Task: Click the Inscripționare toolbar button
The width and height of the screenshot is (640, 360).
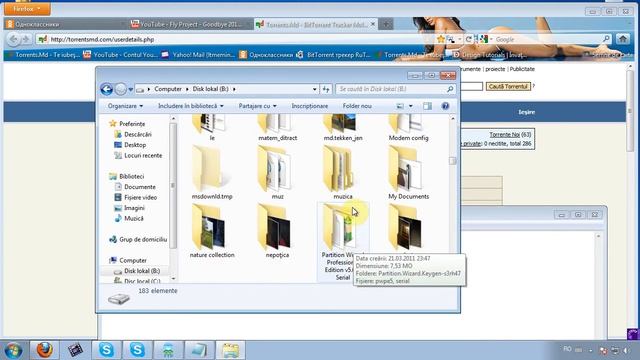Action: tap(309, 106)
